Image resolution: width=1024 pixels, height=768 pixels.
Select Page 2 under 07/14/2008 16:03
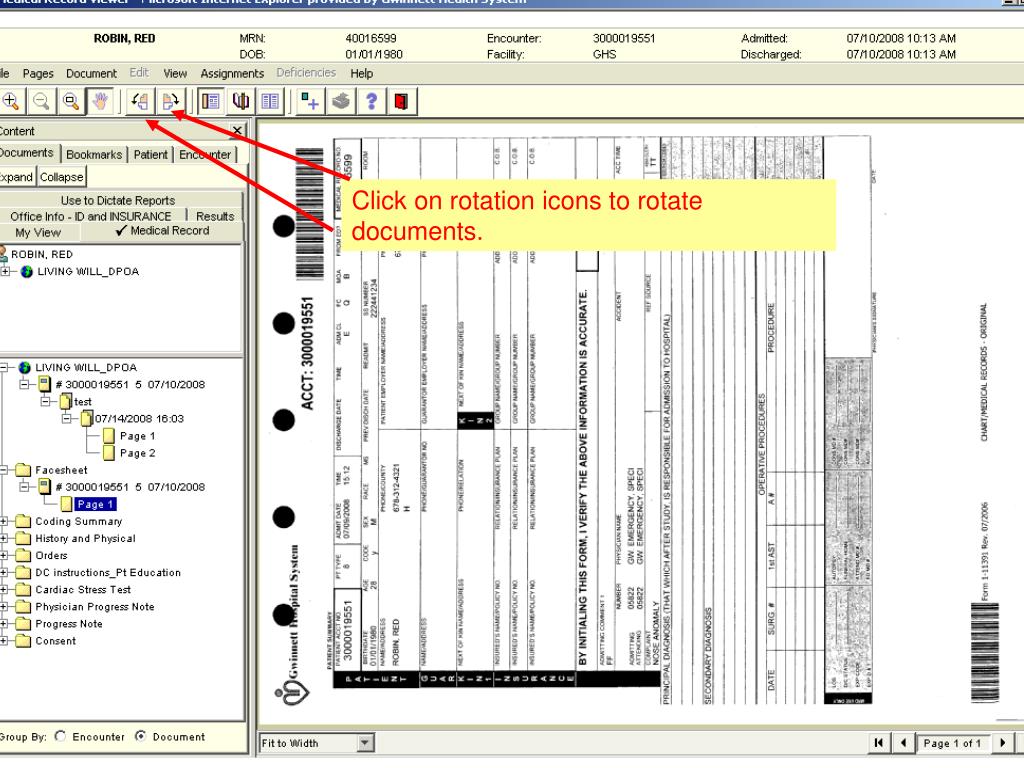point(138,453)
